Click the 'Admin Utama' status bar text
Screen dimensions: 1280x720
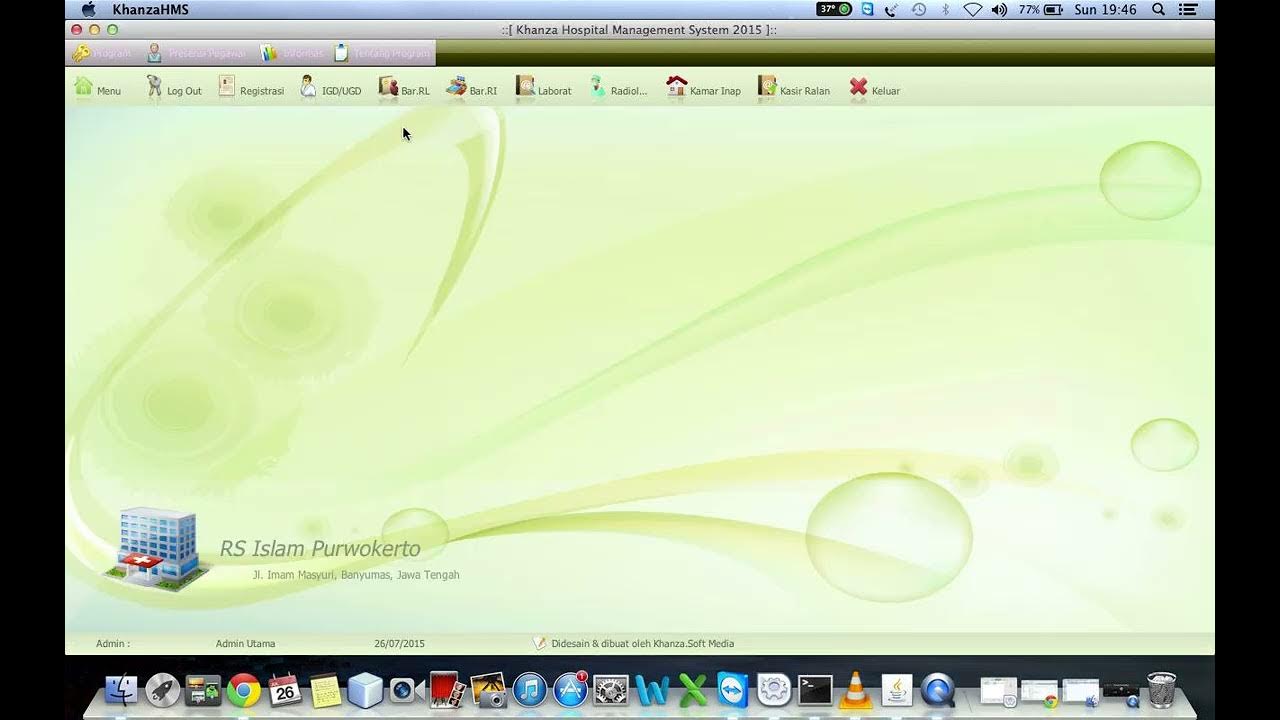[x=245, y=644]
